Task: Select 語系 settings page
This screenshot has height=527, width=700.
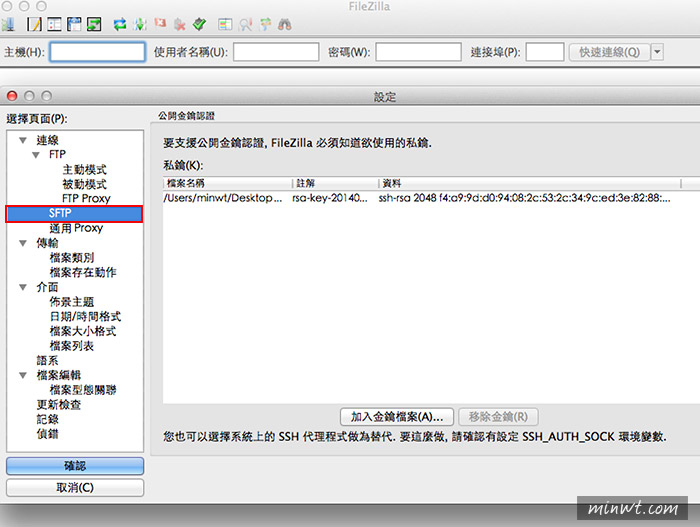Action: [47, 360]
